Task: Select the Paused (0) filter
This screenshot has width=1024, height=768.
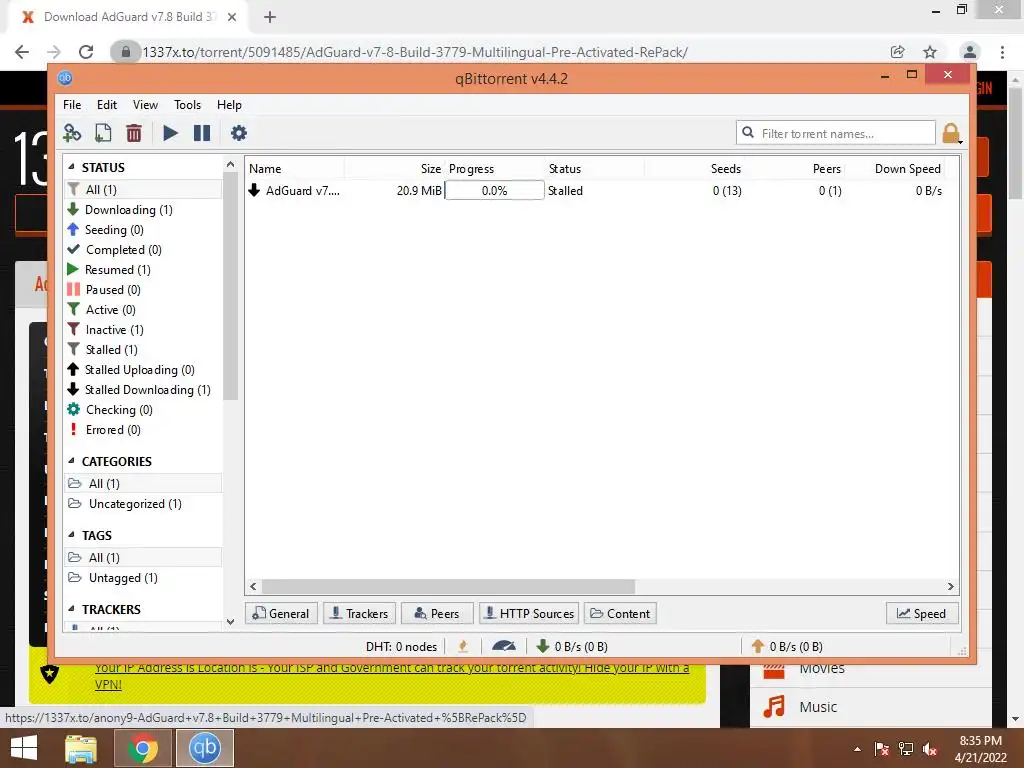Action: click(x=143, y=289)
